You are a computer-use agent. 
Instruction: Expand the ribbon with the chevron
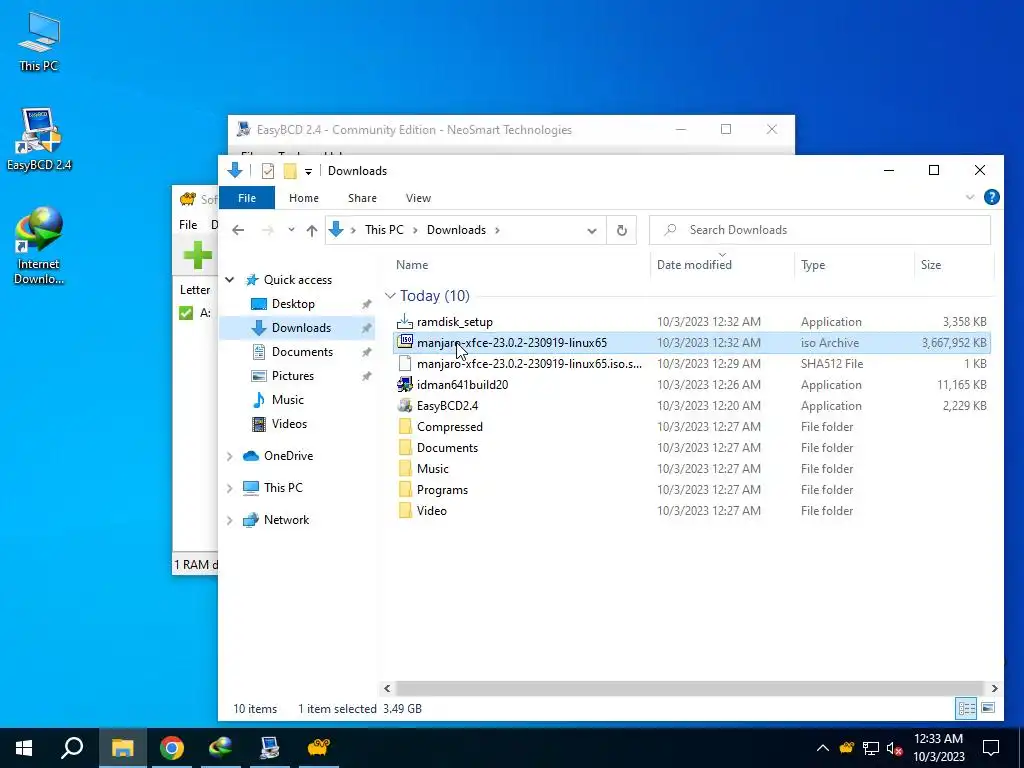970,197
